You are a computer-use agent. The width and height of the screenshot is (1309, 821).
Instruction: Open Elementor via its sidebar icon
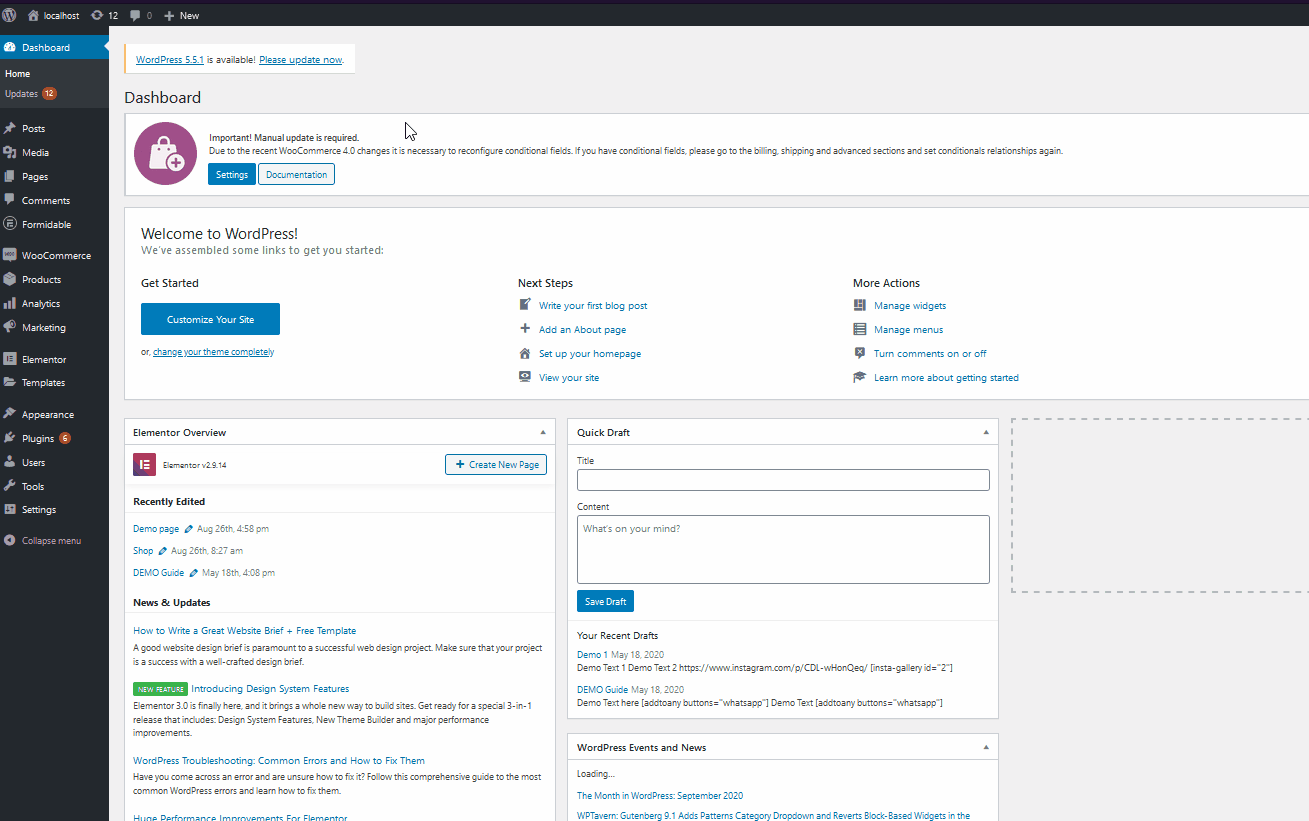(x=10, y=359)
